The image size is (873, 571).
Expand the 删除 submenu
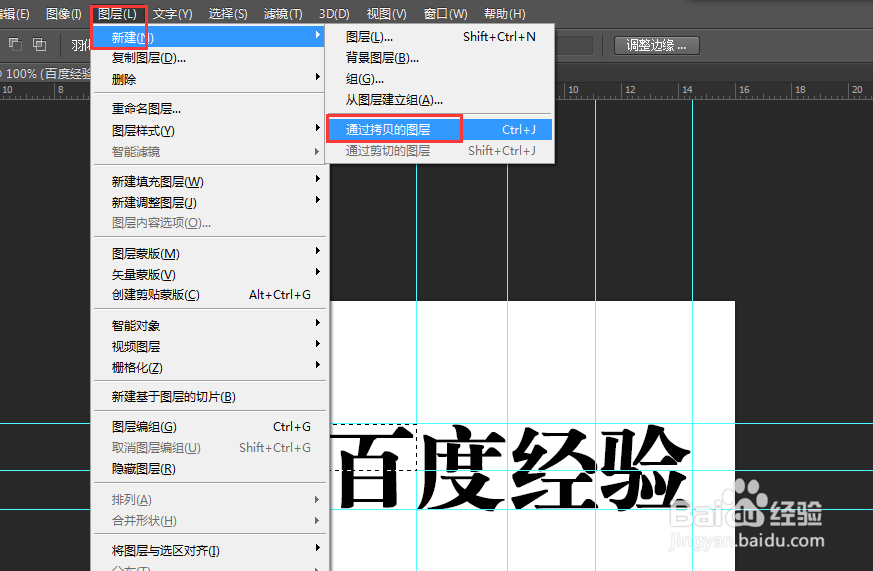pyautogui.click(x=209, y=79)
